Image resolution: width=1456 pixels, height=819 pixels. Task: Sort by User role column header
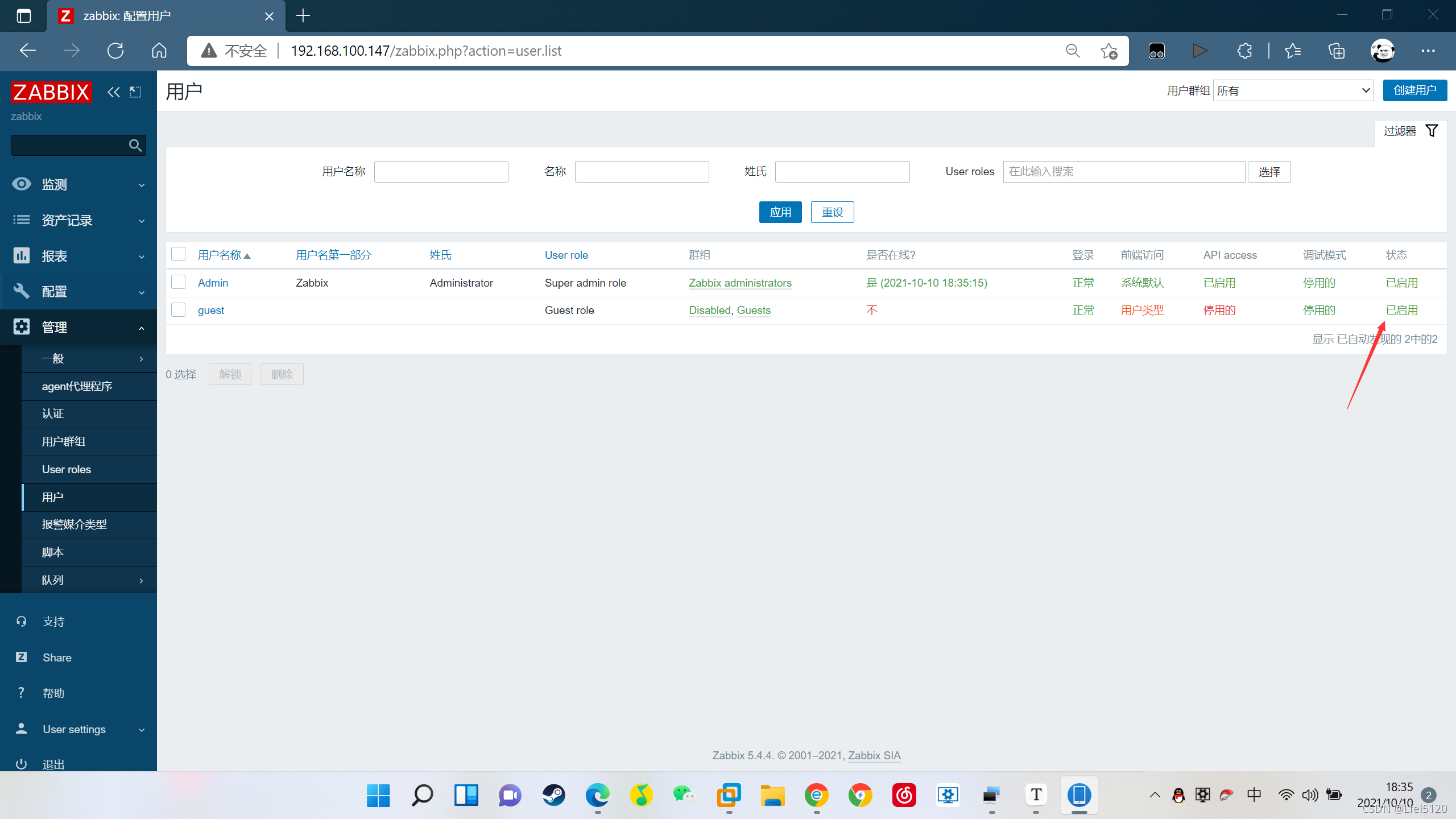click(x=566, y=255)
